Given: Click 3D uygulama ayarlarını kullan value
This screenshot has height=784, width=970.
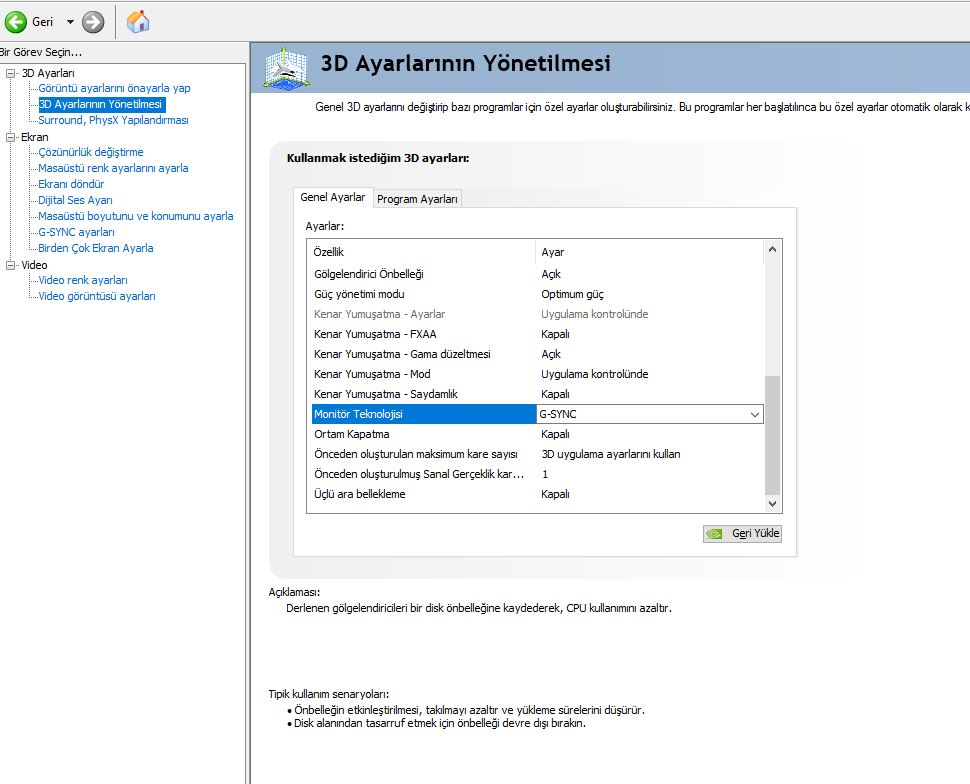Looking at the screenshot, I should click(611, 454).
